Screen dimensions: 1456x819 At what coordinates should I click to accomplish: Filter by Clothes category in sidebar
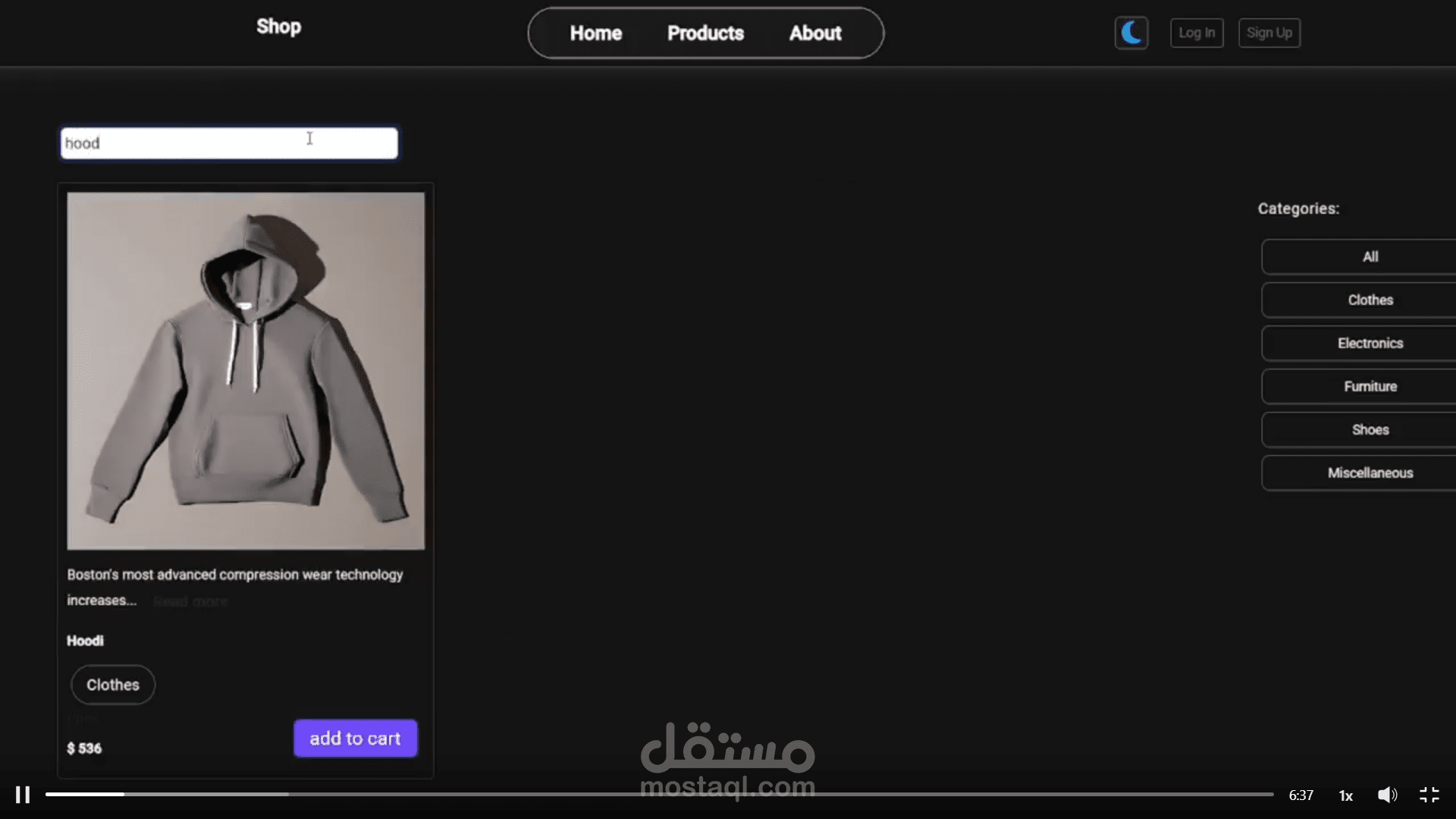1370,300
